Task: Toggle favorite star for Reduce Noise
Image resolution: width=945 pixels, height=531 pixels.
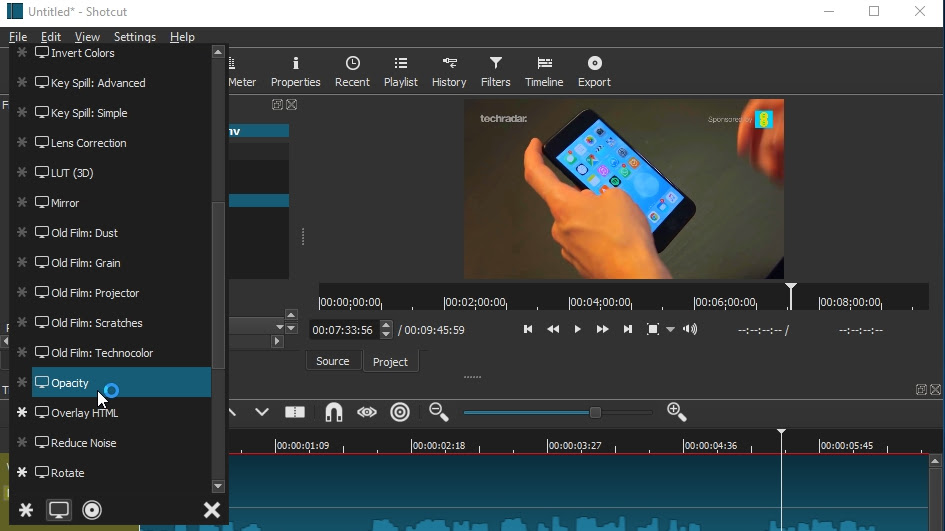Action: pyautogui.click(x=22, y=443)
